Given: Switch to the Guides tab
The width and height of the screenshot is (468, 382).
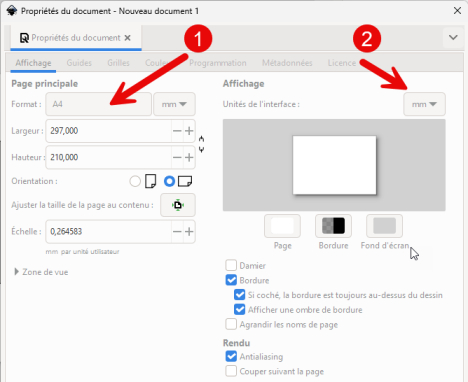Looking at the screenshot, I should [x=79, y=63].
